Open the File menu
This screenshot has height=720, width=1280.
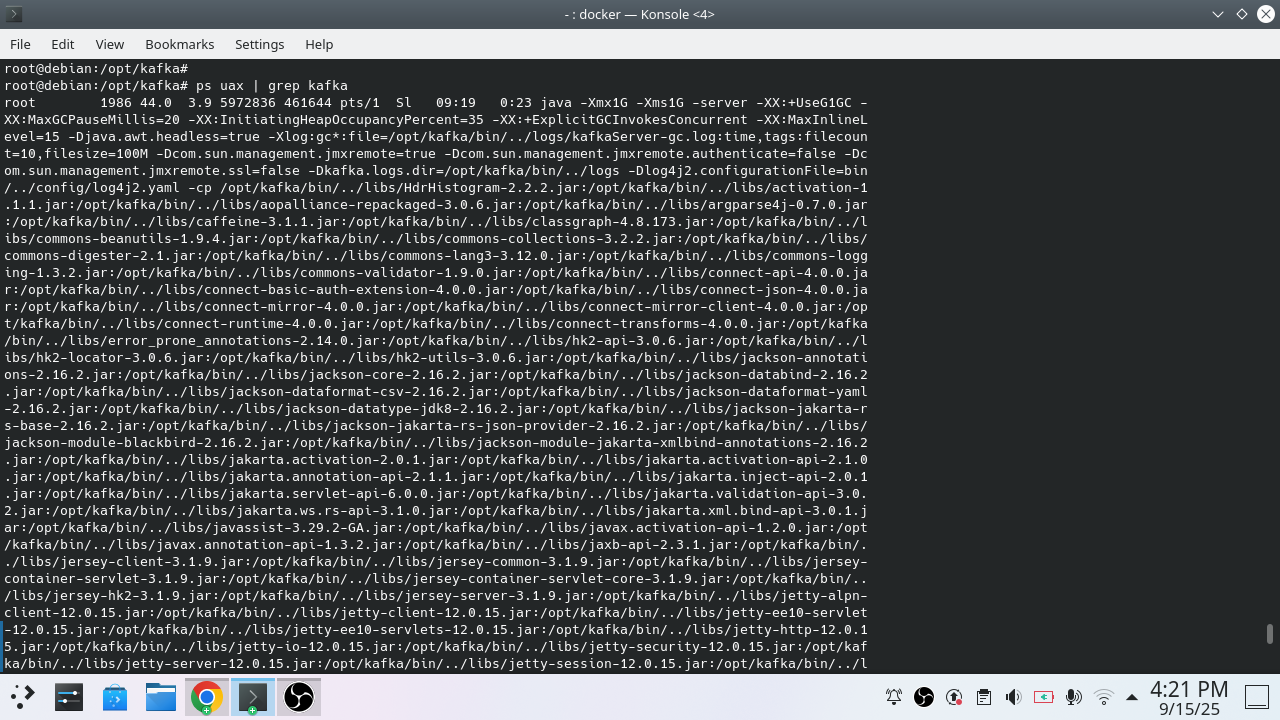click(20, 44)
